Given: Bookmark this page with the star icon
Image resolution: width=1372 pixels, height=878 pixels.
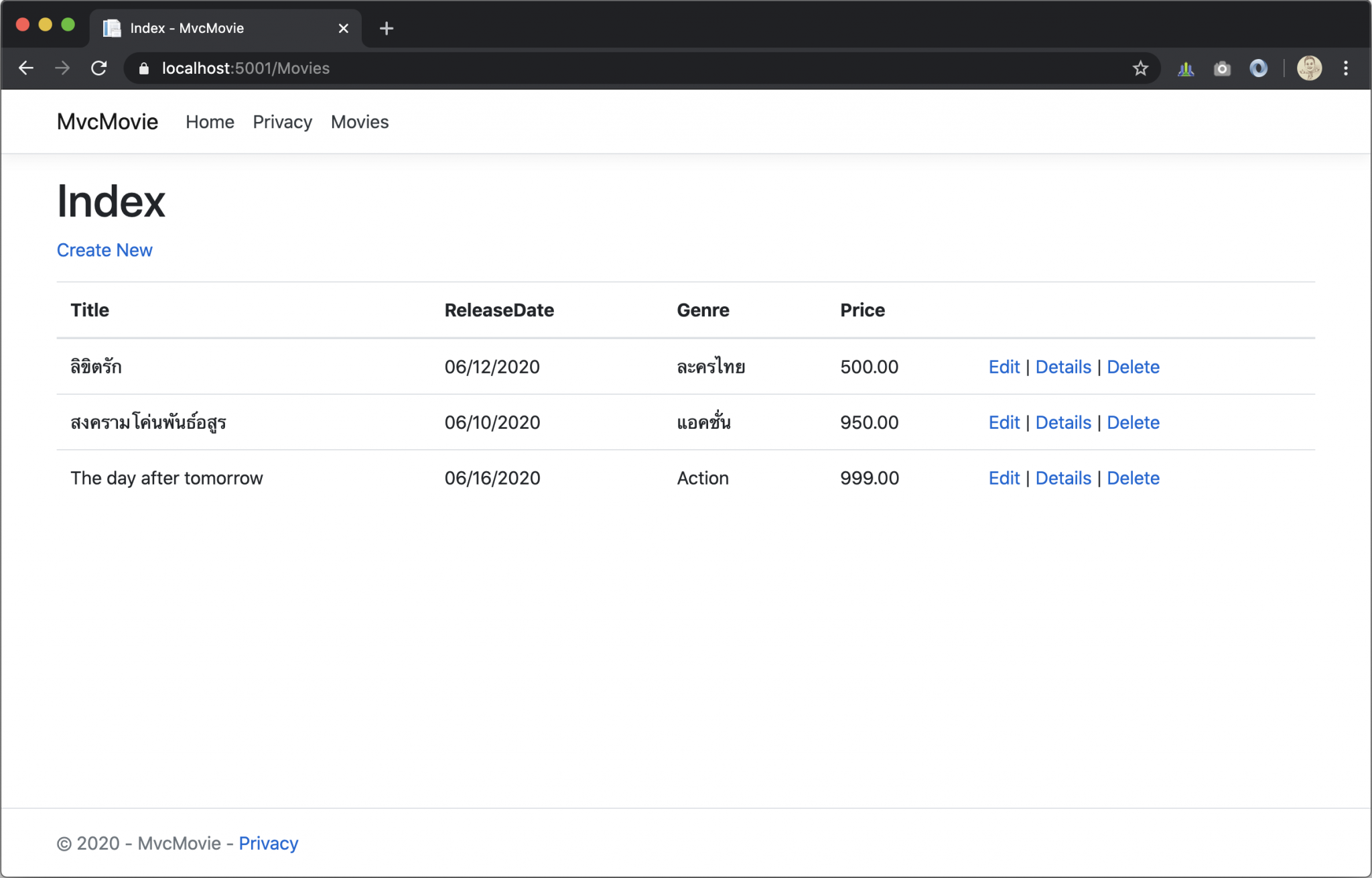Looking at the screenshot, I should (1141, 68).
